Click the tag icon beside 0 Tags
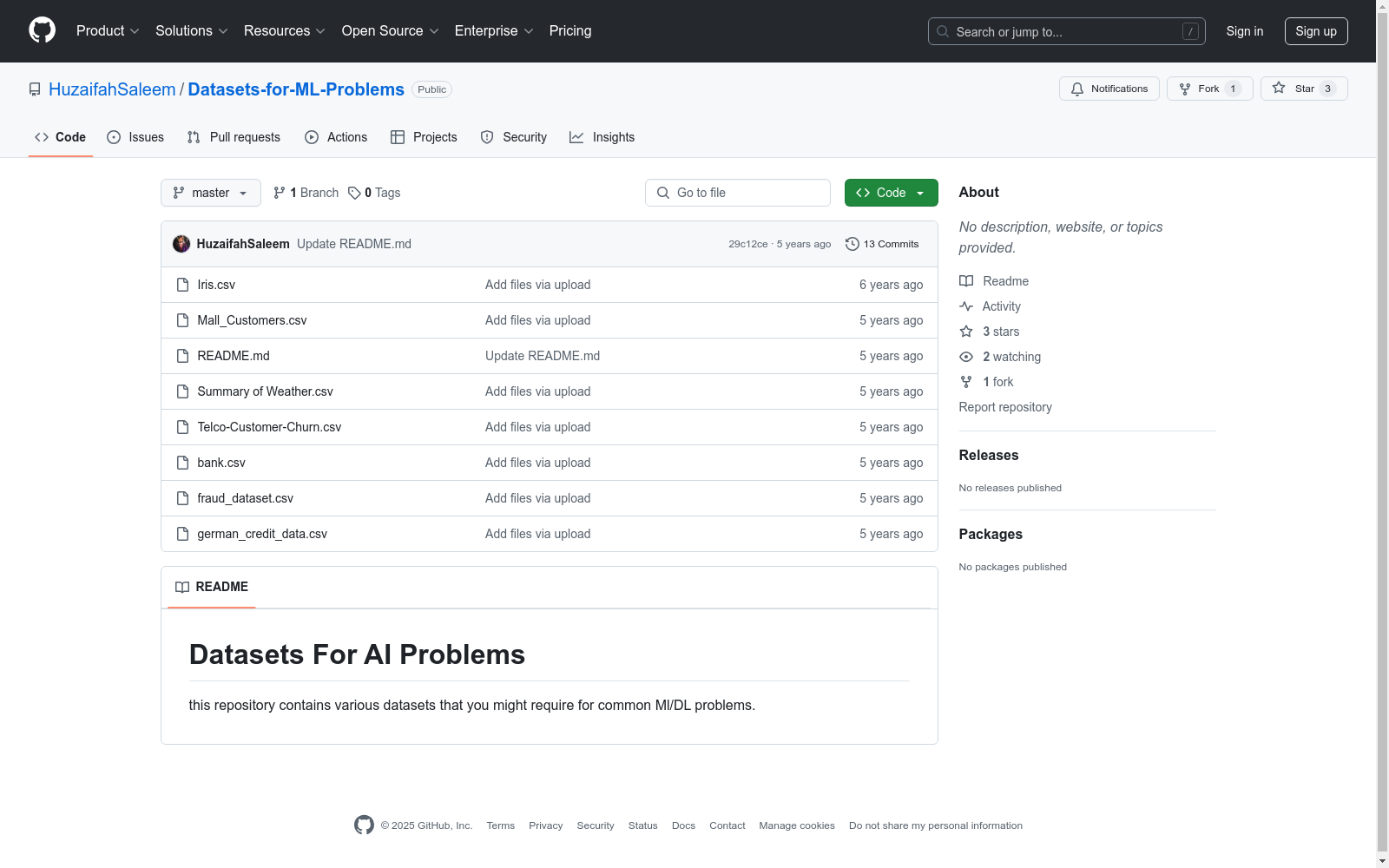This screenshot has width=1389, height=868. pyautogui.click(x=354, y=193)
